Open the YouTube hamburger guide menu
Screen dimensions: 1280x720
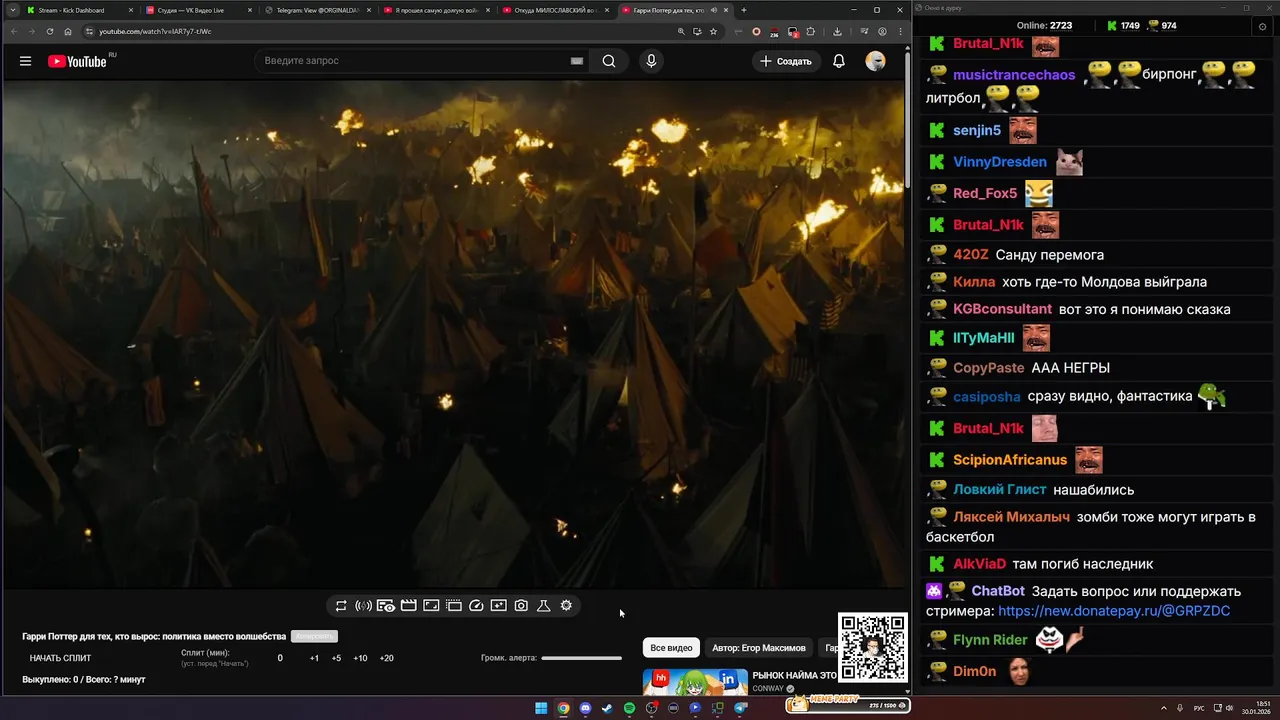pyautogui.click(x=25, y=61)
